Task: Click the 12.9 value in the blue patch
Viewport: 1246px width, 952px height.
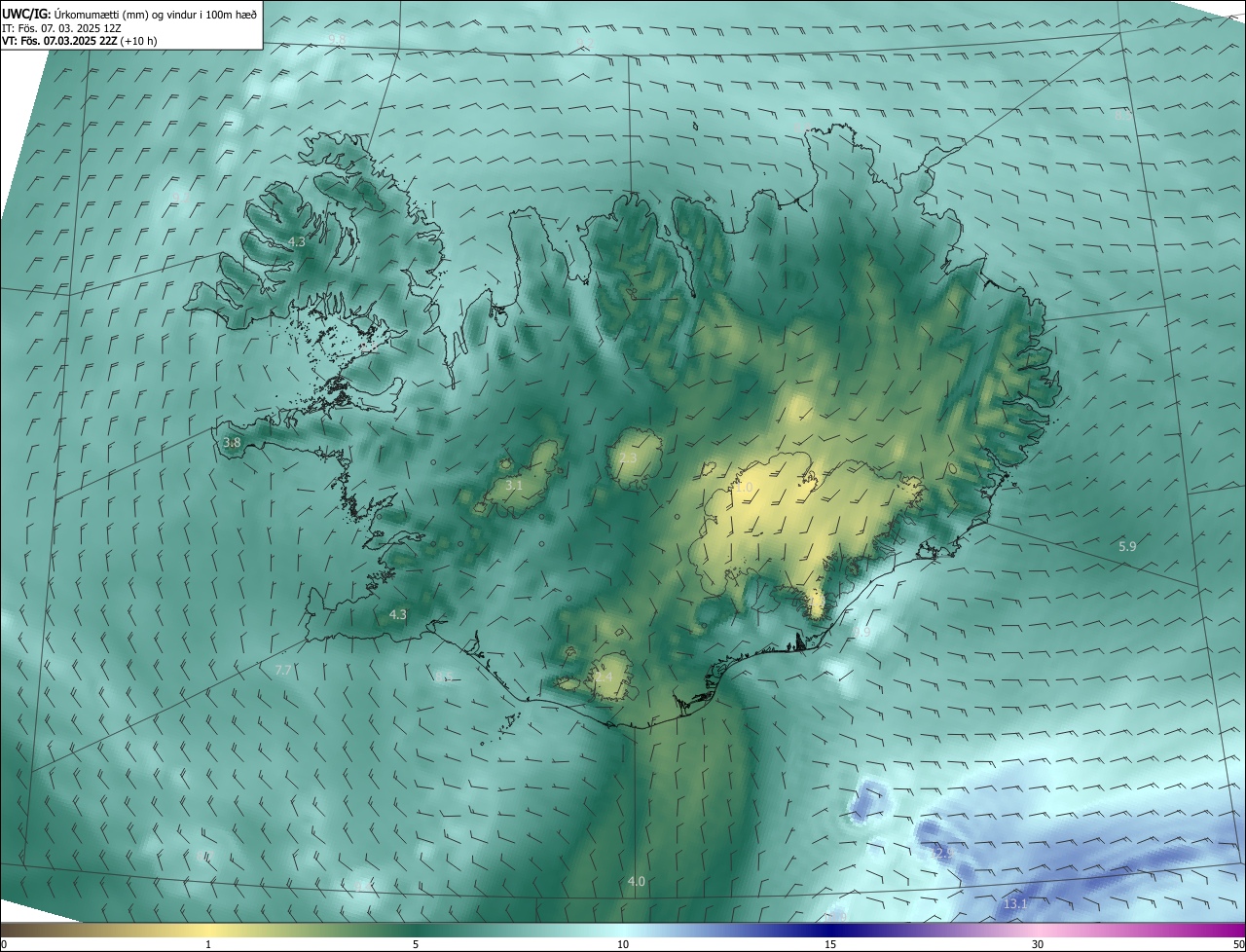Action: 942,853
